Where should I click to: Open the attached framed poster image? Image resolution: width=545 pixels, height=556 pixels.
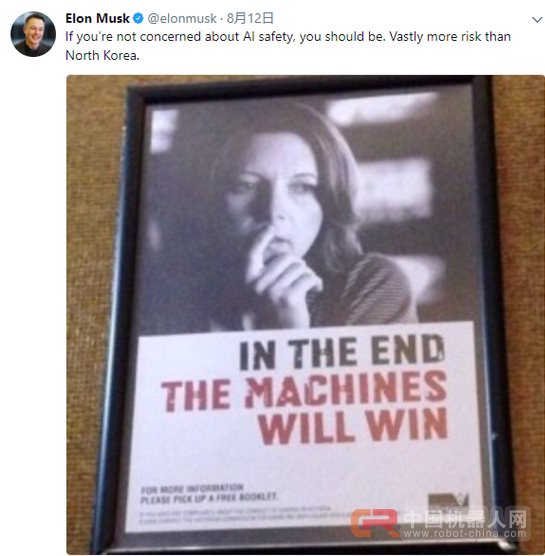coord(305,314)
